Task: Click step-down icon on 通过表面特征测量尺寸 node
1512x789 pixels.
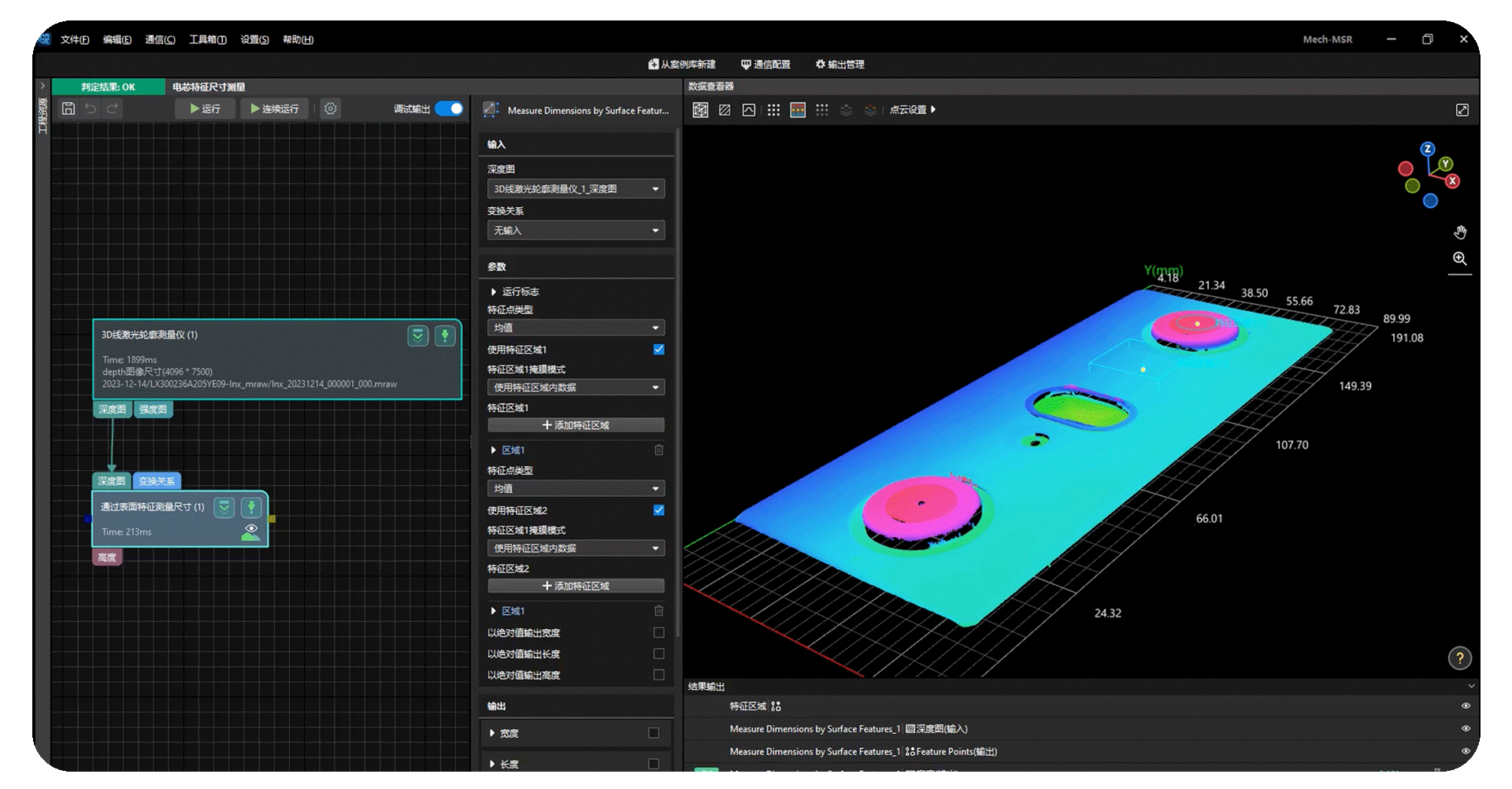Action: coord(224,507)
